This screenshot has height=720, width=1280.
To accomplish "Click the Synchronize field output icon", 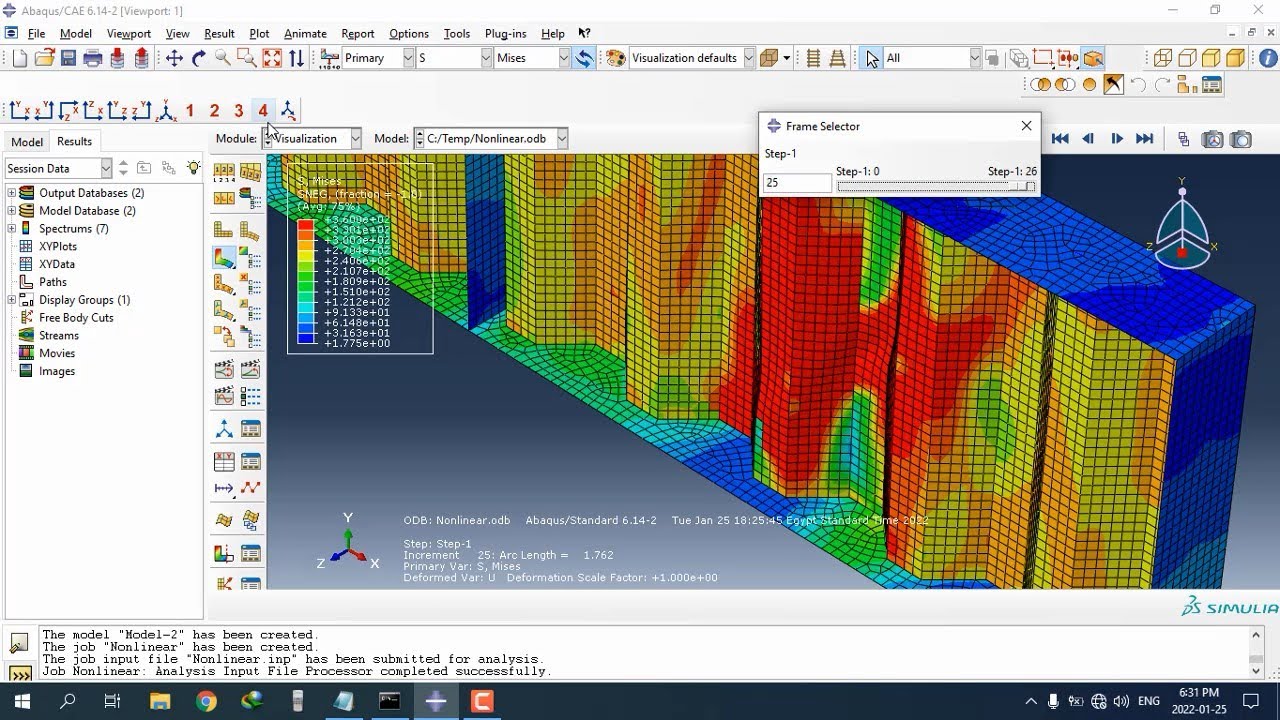I will [584, 58].
